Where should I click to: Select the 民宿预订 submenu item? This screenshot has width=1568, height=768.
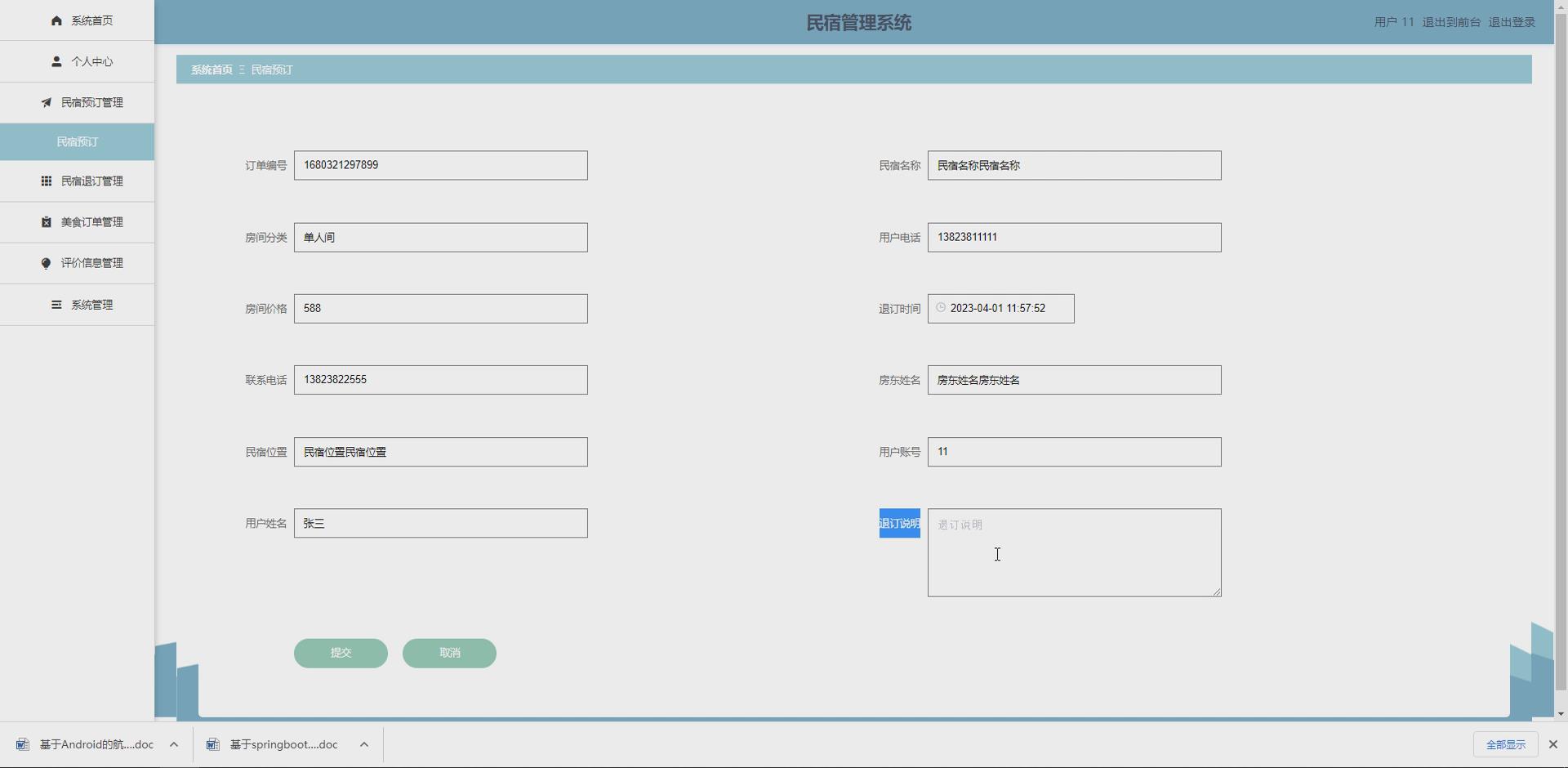point(77,142)
